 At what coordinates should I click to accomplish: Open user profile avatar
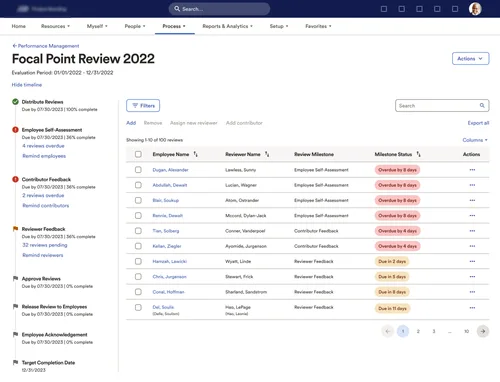(475, 9)
